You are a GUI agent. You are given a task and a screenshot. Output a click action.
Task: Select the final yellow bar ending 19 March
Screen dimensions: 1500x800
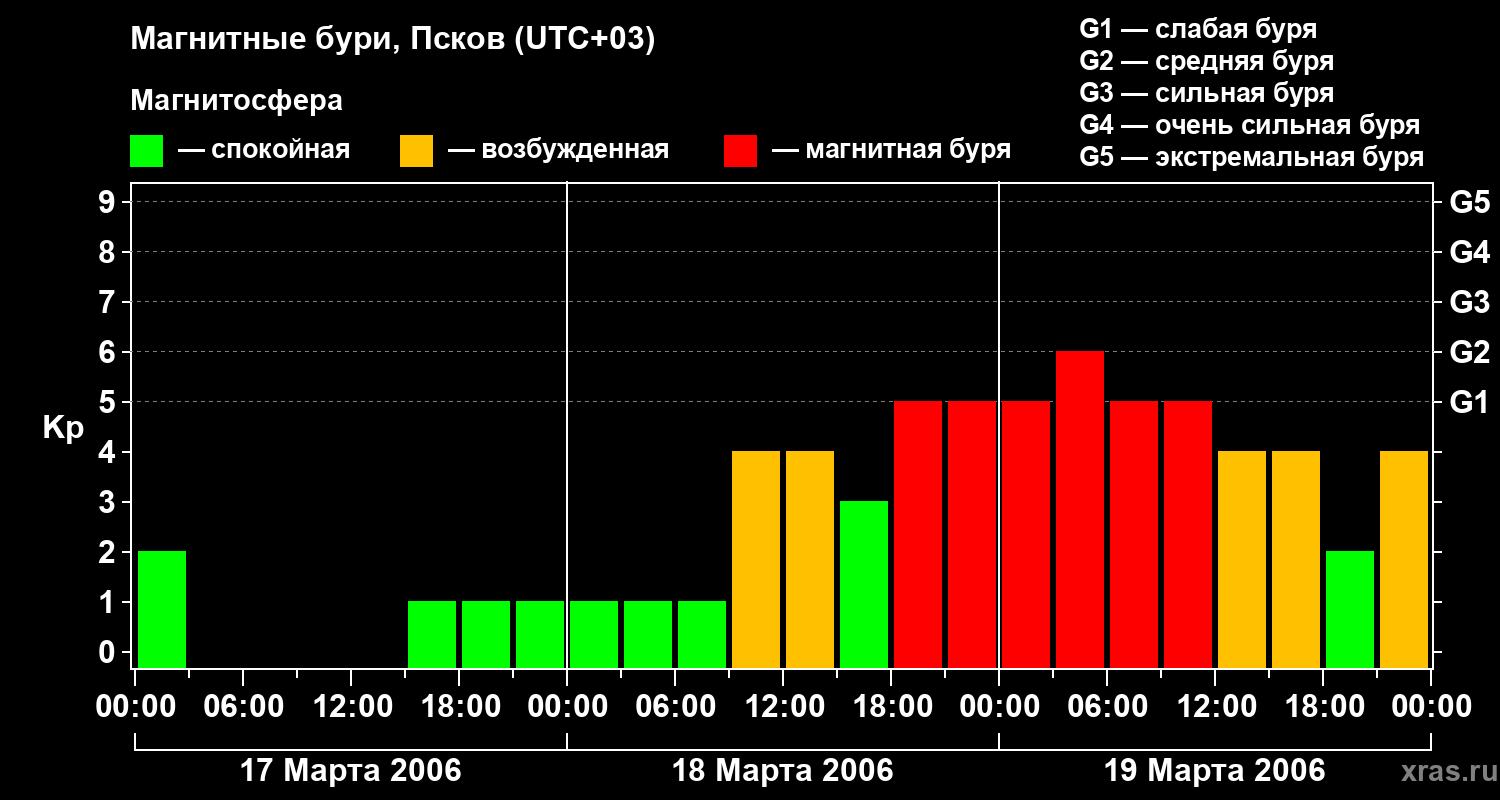point(1404,559)
